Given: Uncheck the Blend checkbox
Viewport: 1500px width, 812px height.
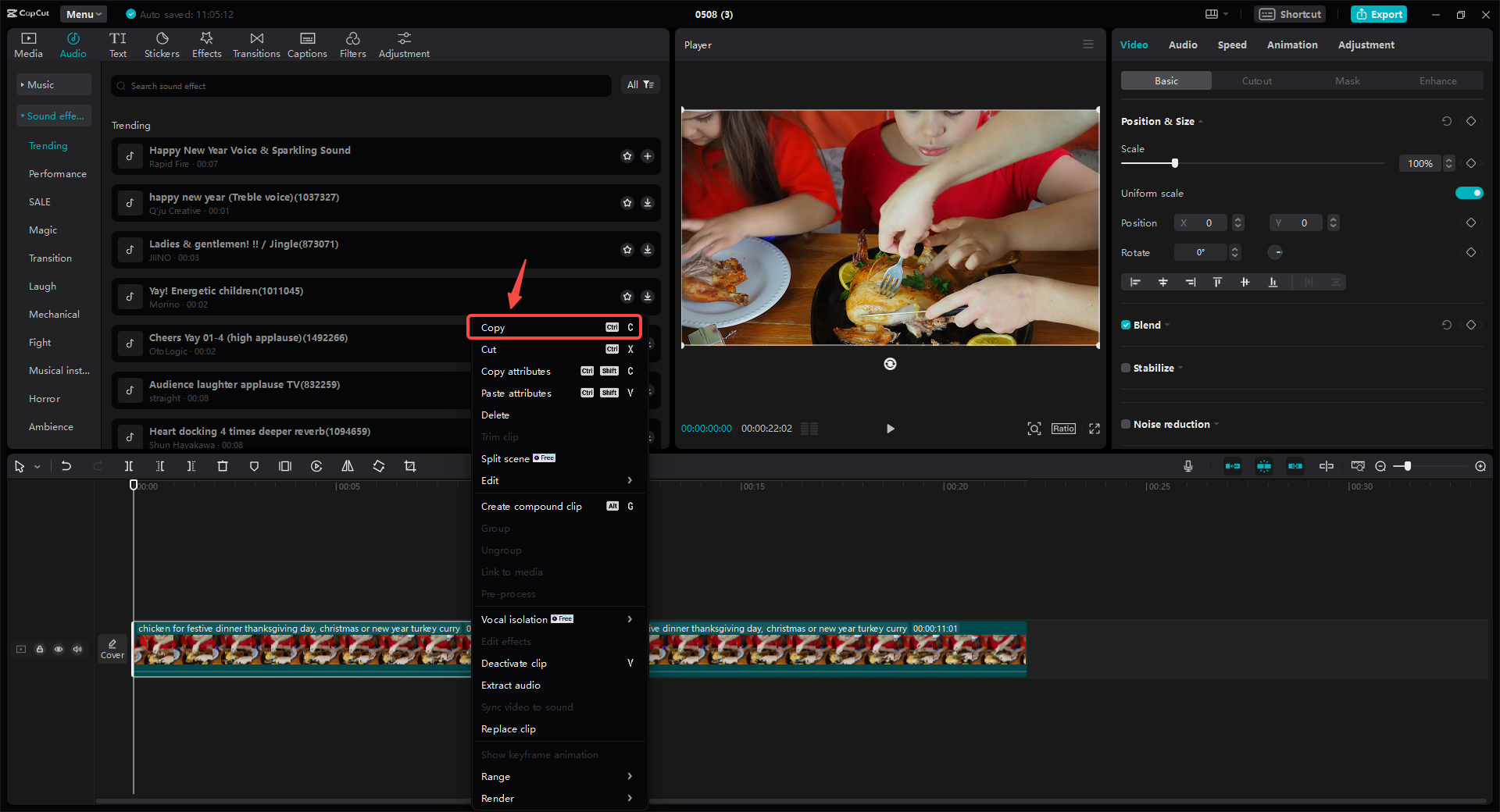Looking at the screenshot, I should 1126,325.
